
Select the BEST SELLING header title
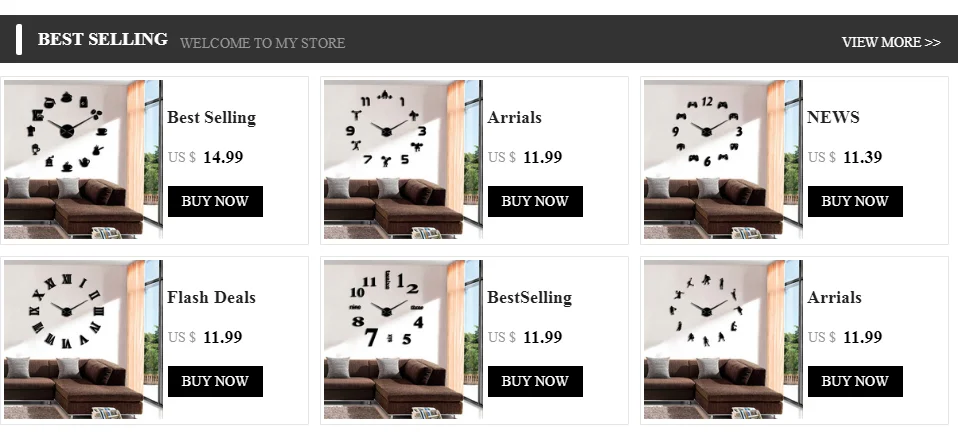(x=102, y=39)
